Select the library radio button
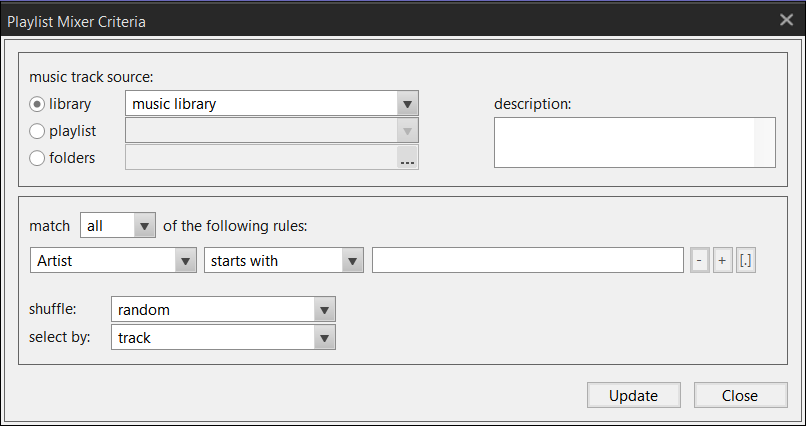Viewport: 806px width, 426px height. [x=38, y=104]
